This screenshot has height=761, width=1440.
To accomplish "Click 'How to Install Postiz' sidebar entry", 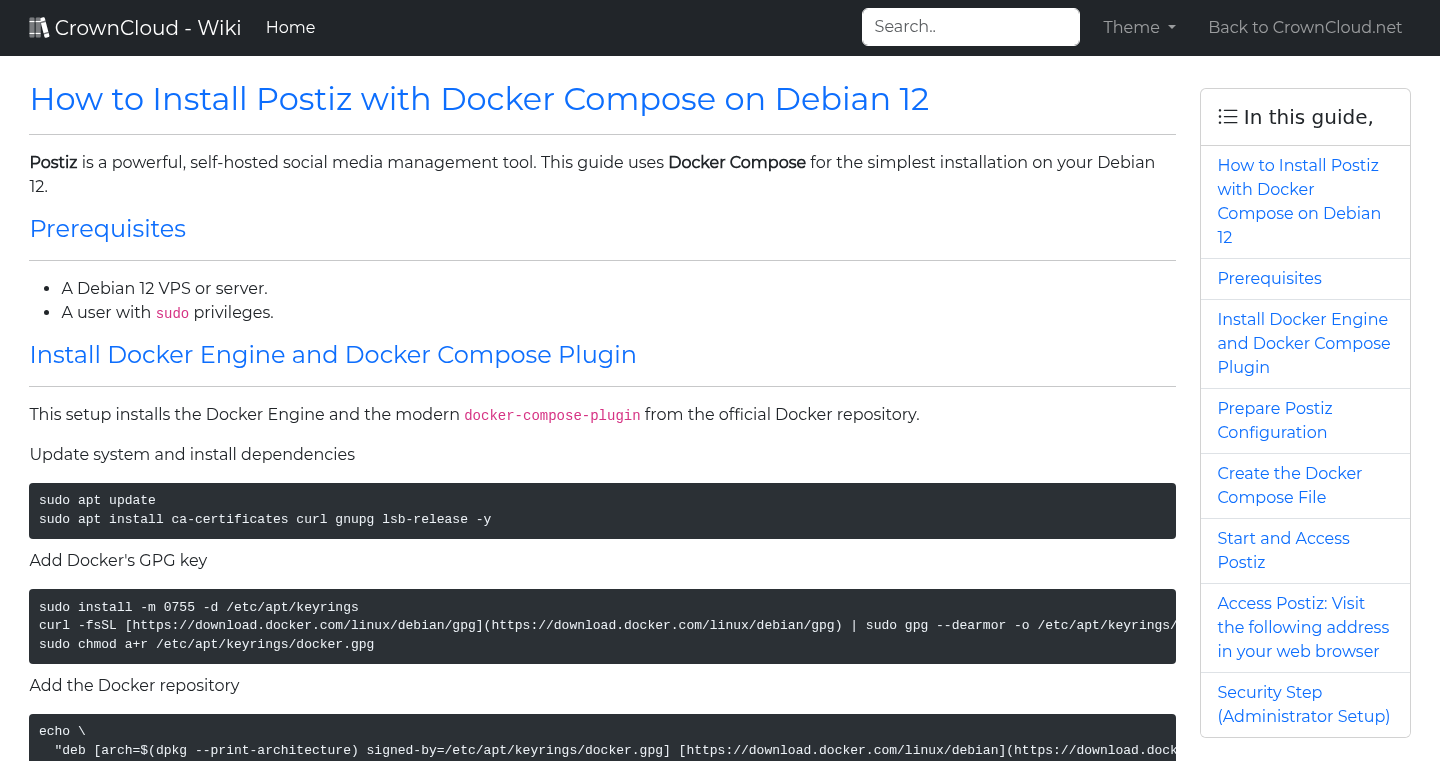I will [x=1298, y=201].
